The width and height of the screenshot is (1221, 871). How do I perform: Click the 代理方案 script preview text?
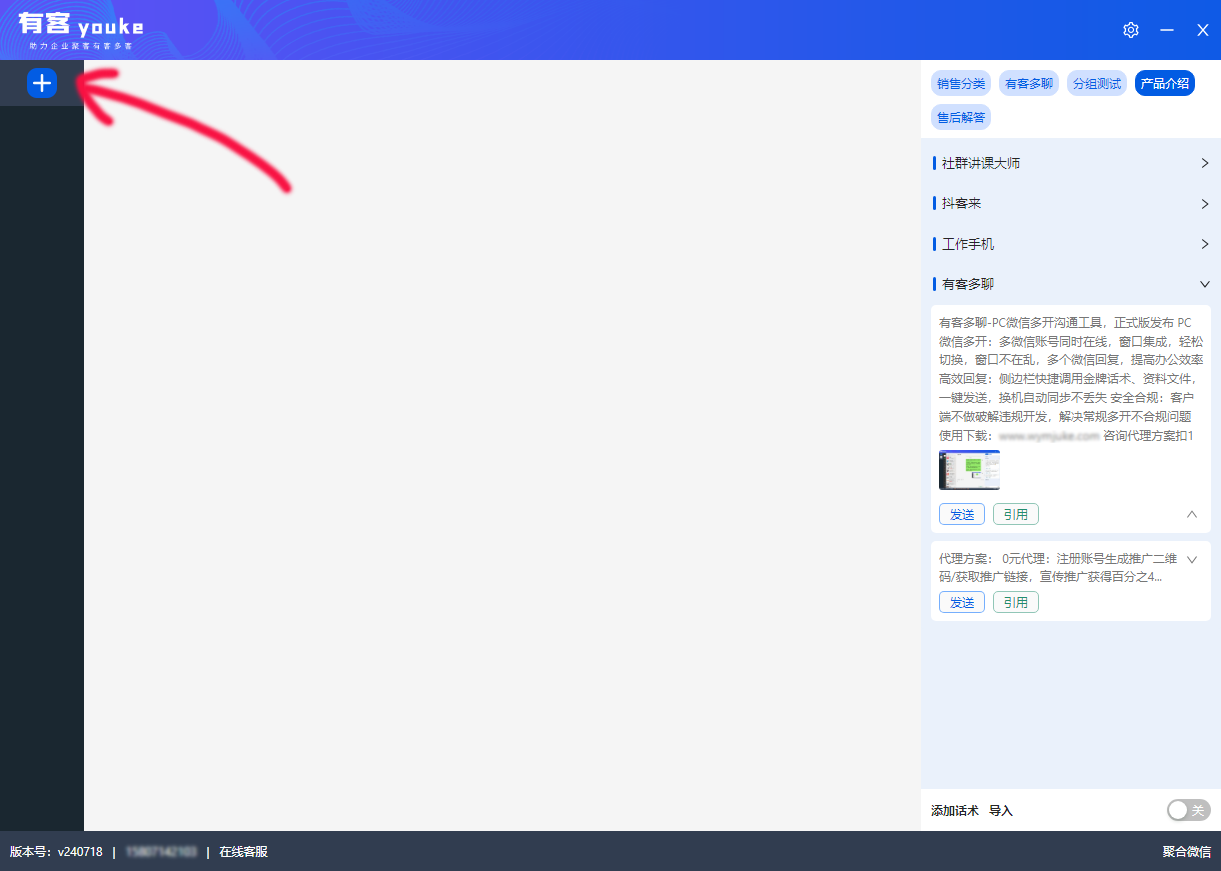pyautogui.click(x=1058, y=567)
